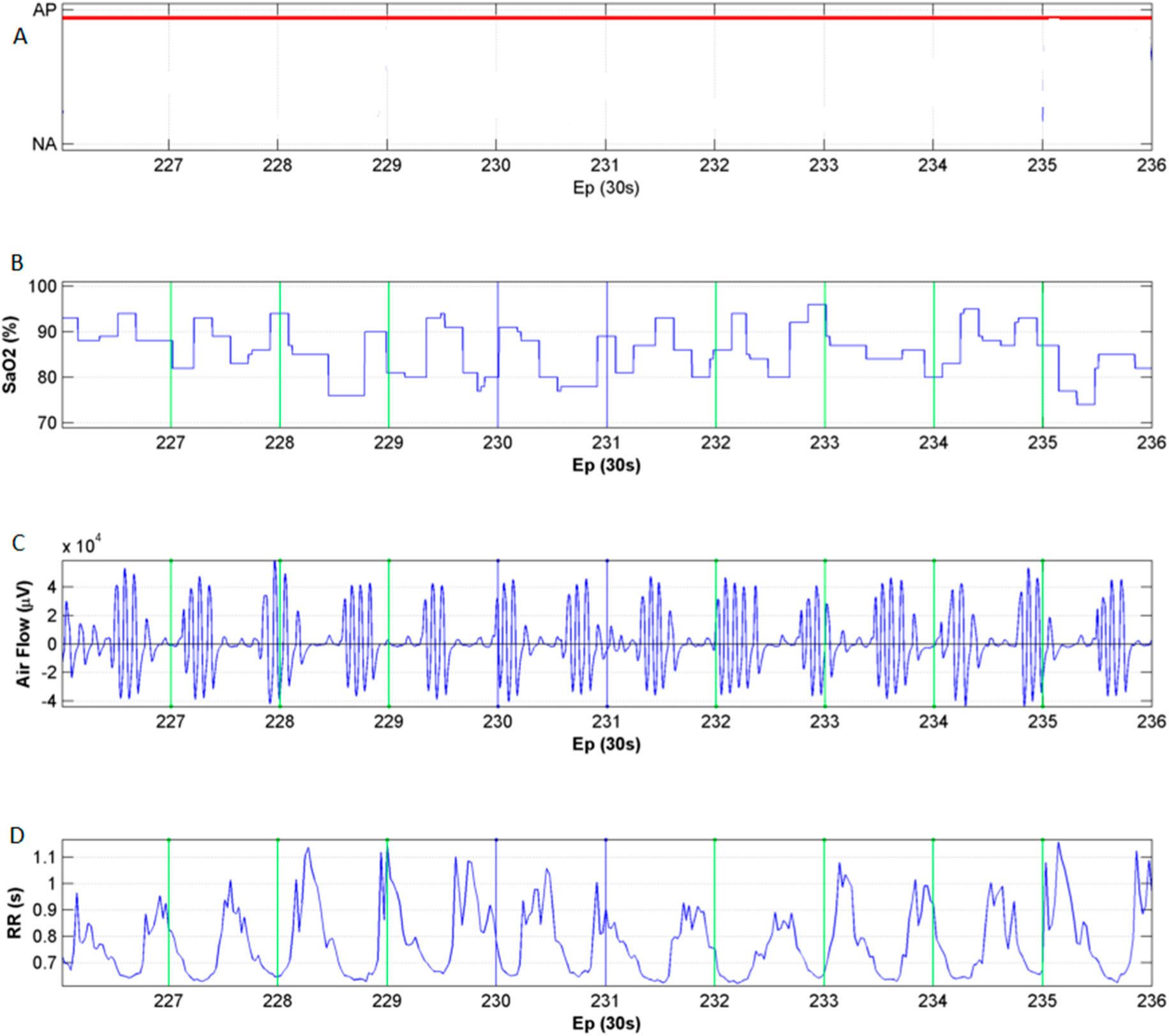Image resolution: width=1169 pixels, height=1036 pixels.
Task: Select tick label 228 below Air Flow plot
Action: [279, 722]
